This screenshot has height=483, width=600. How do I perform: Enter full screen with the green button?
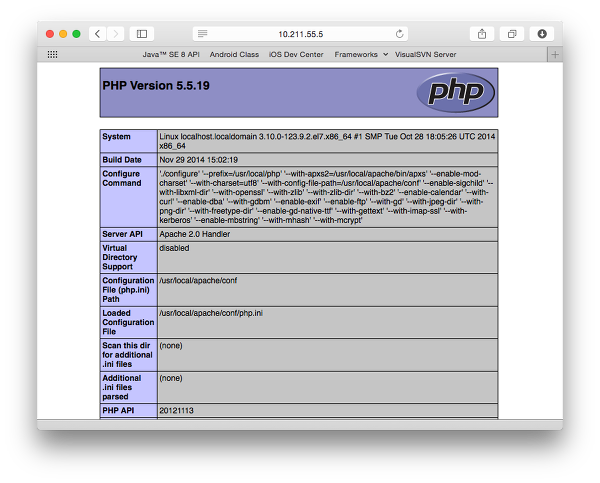(77, 34)
